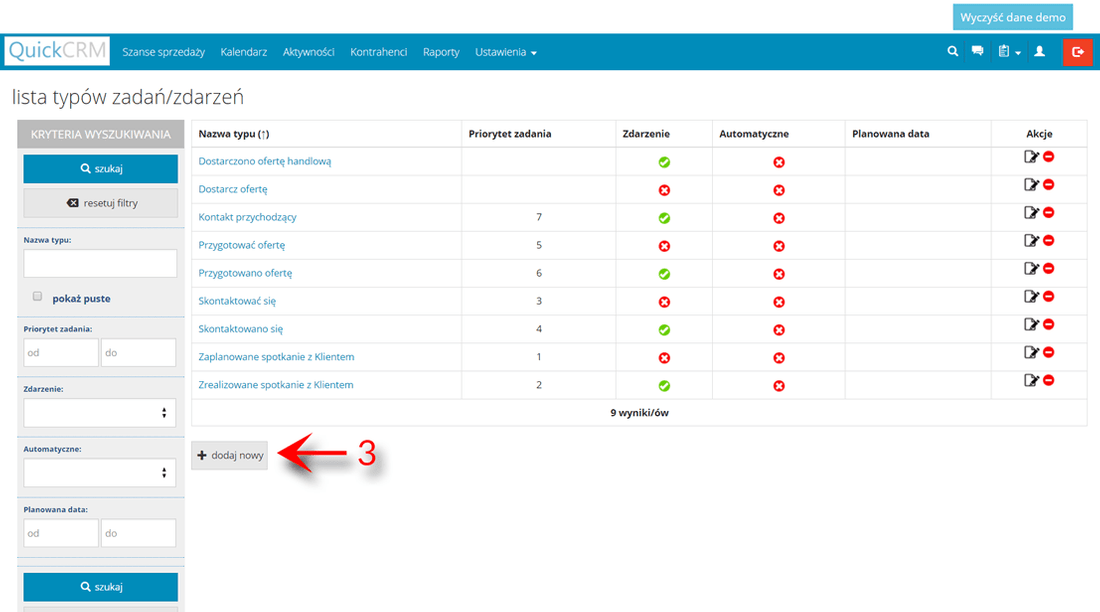Switch to the Kontrahenci section

pos(378,51)
